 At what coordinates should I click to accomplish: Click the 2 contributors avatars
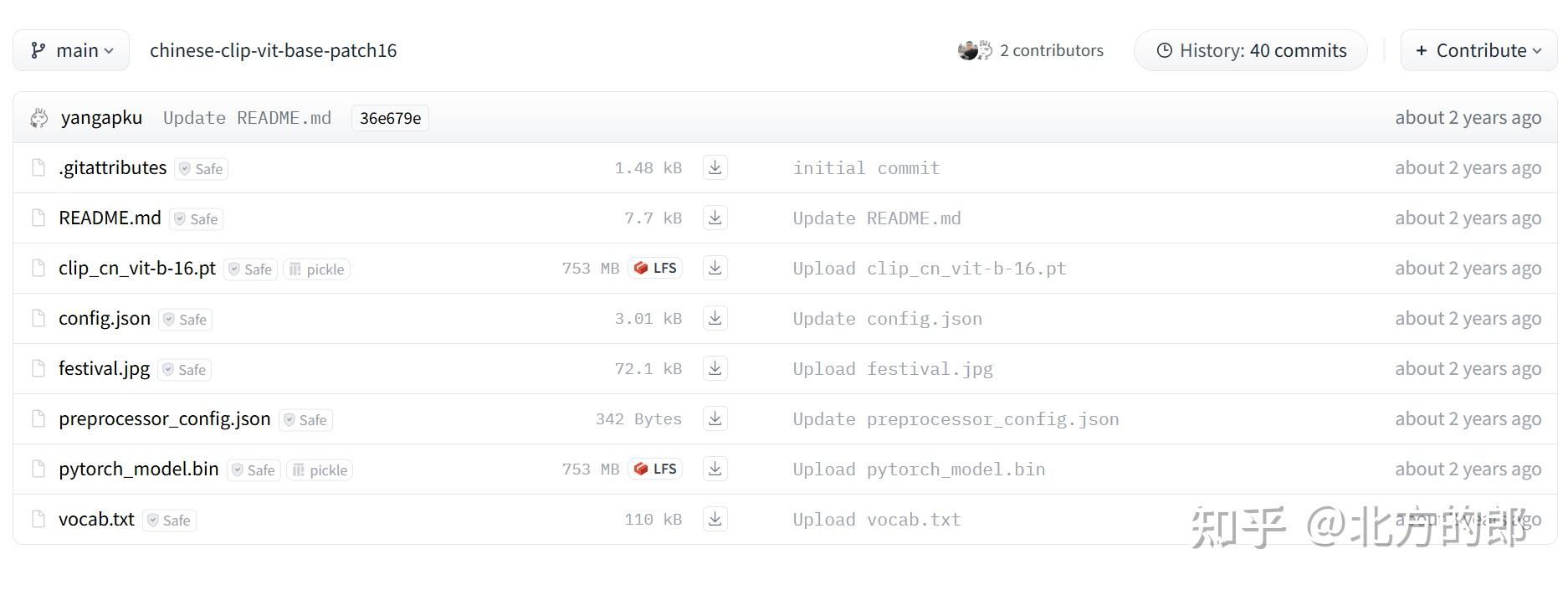(x=975, y=50)
